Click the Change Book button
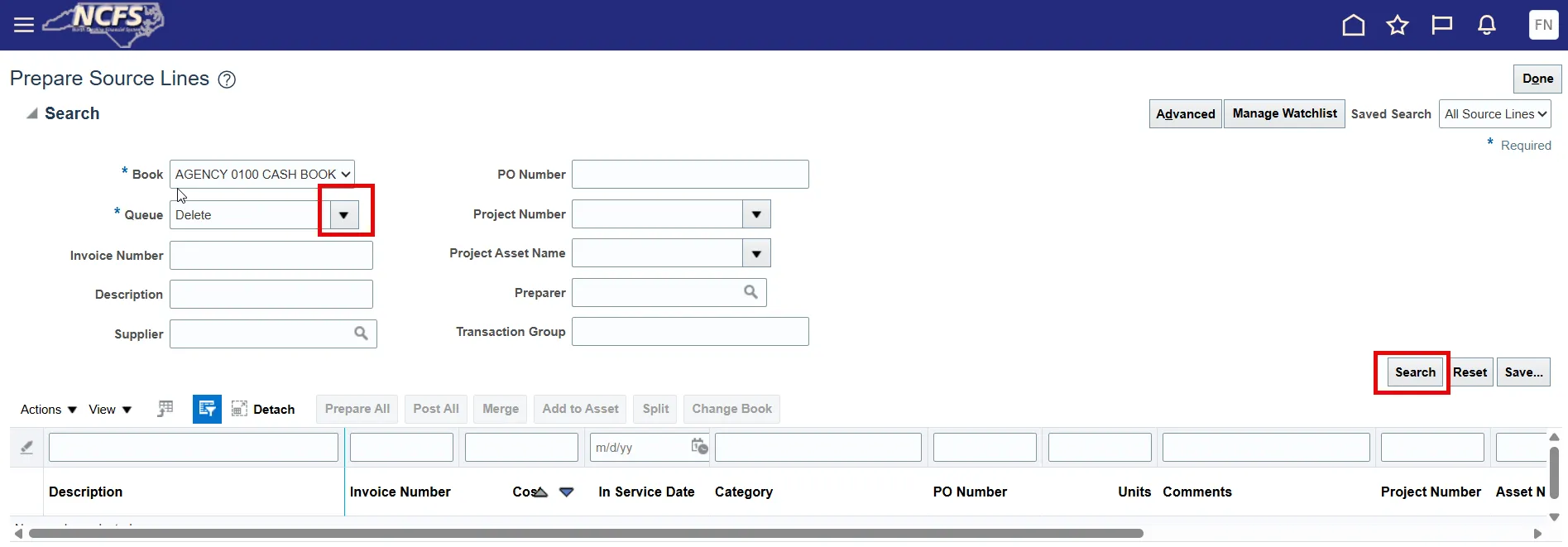1568x547 pixels. (731, 409)
